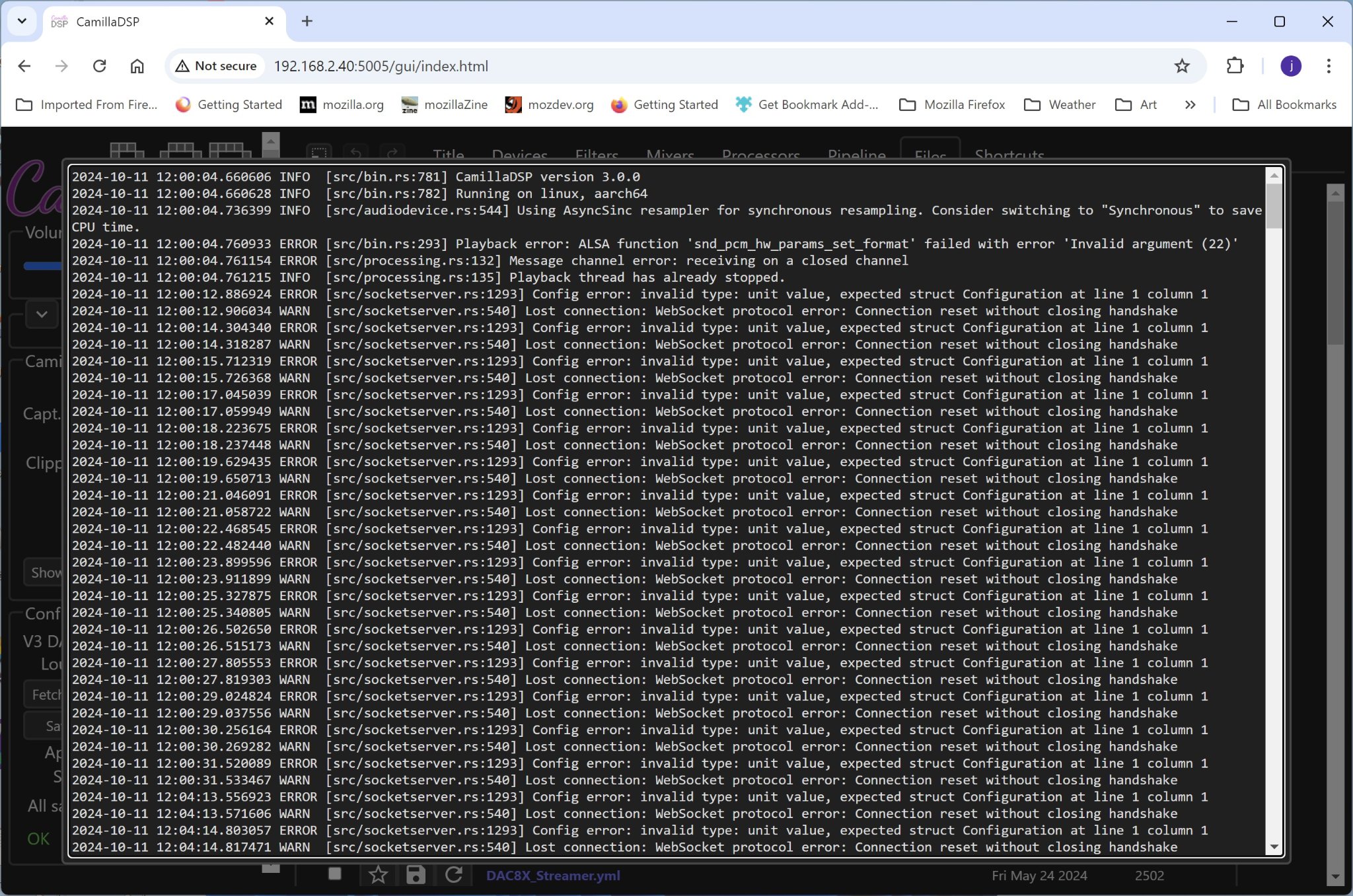Click the scroll-down arrow of the log window
1353x896 pixels.
1274,847
